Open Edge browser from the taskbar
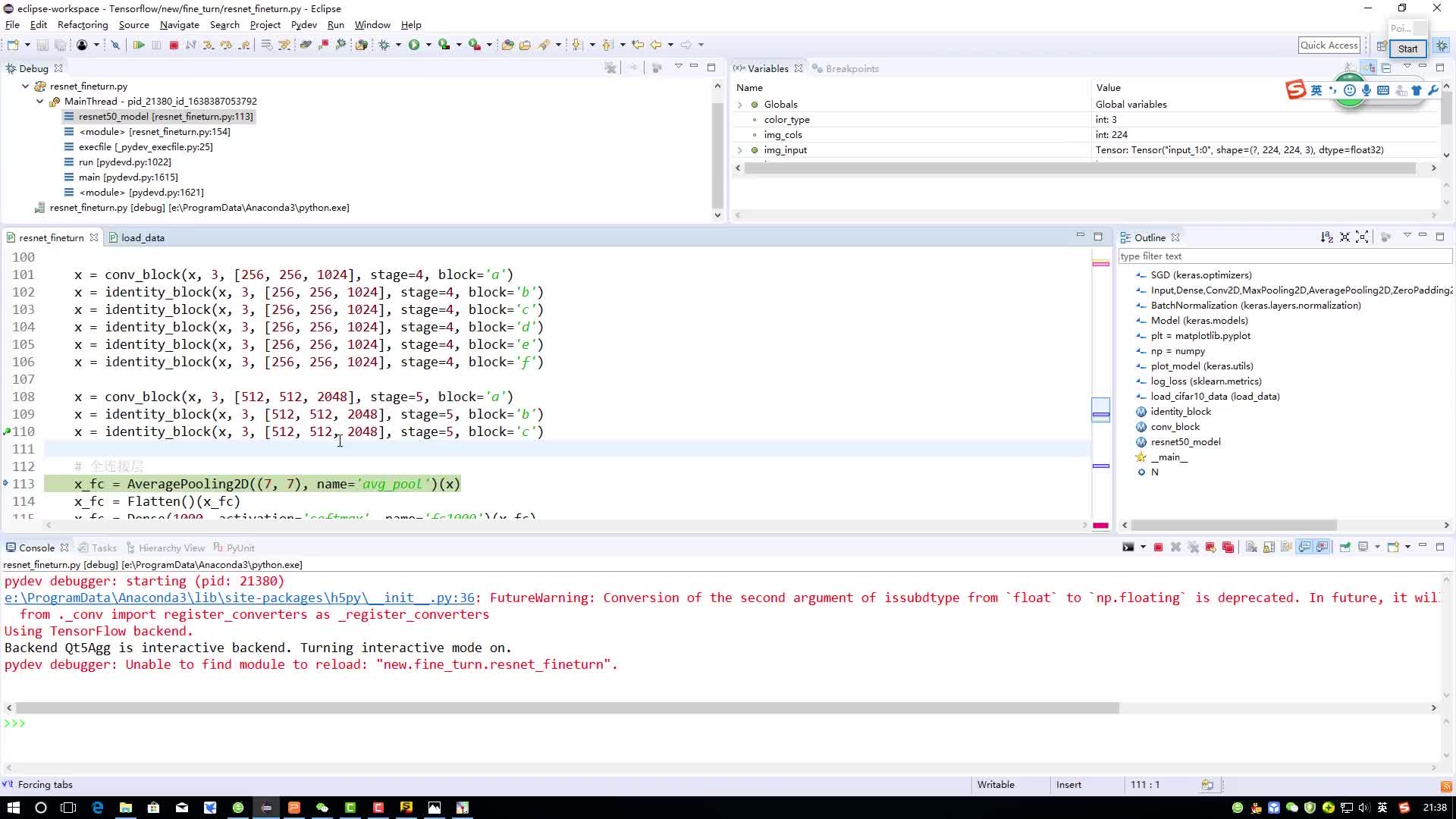The height and width of the screenshot is (819, 1456). click(98, 808)
